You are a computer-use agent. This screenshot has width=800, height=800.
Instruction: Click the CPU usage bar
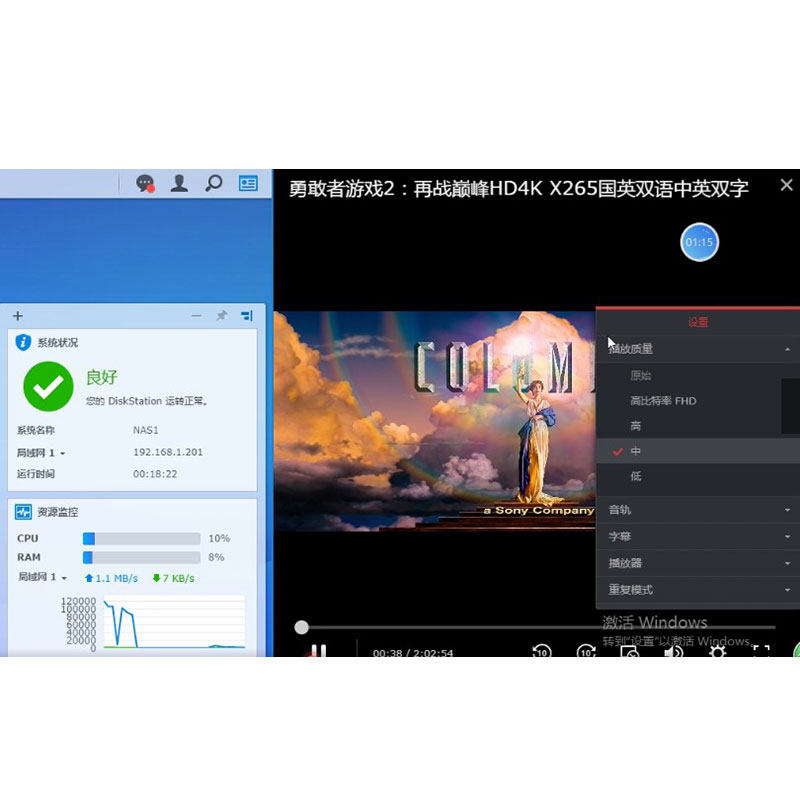(141, 538)
